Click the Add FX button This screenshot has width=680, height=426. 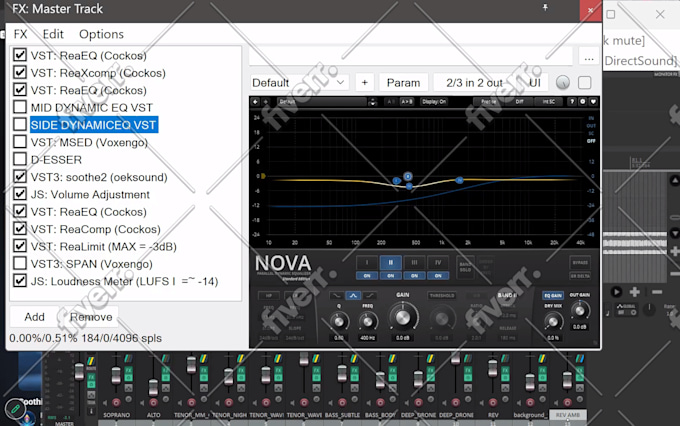[34, 317]
